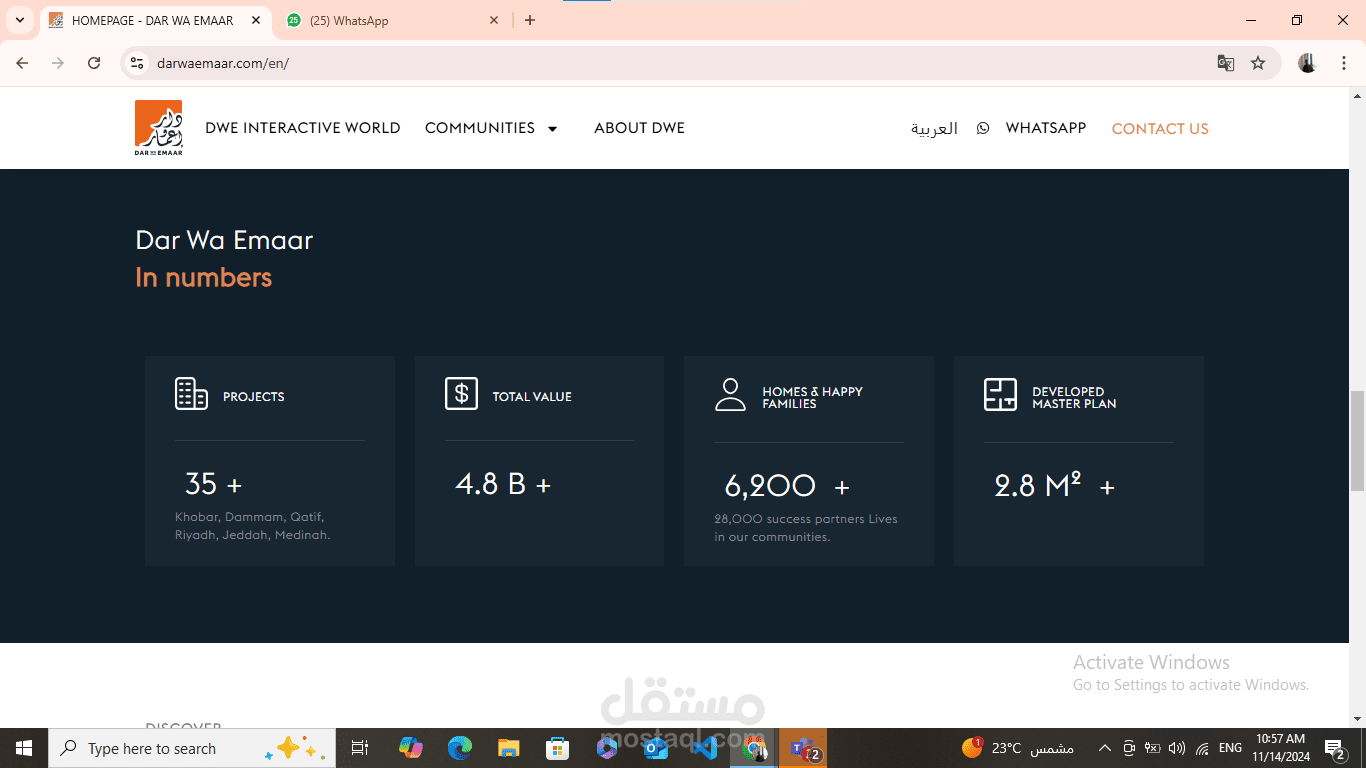Click the Total Value dollar icon
Screen dimensions: 1366x768
[461, 394]
